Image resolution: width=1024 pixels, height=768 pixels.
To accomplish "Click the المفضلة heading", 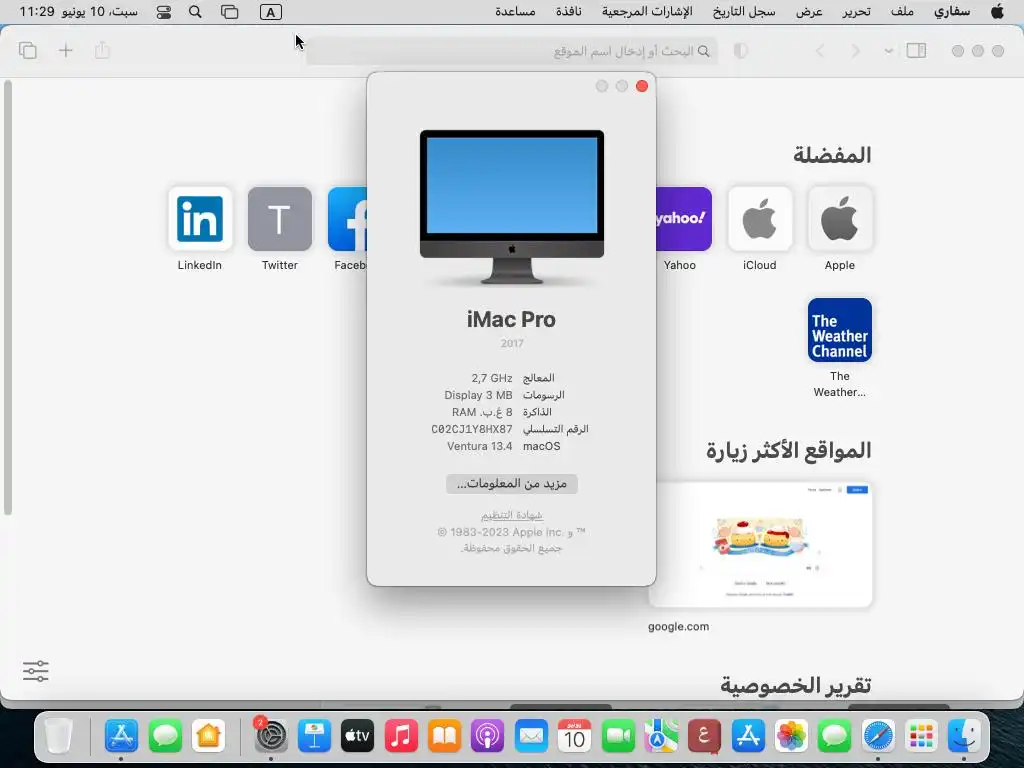I will coord(832,155).
